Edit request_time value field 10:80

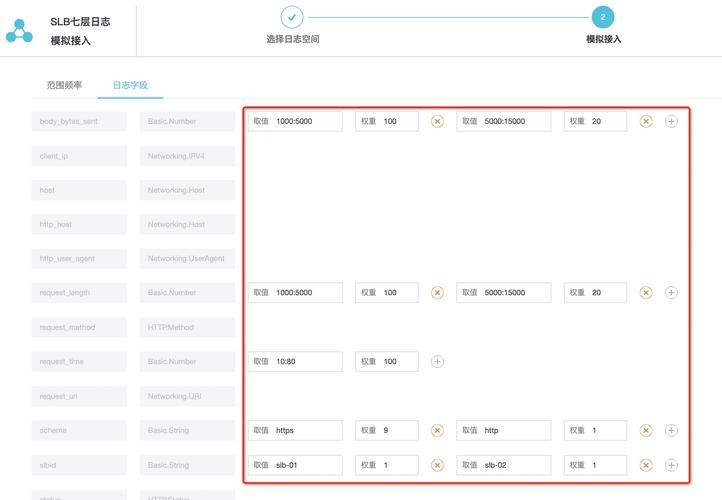click(x=295, y=361)
